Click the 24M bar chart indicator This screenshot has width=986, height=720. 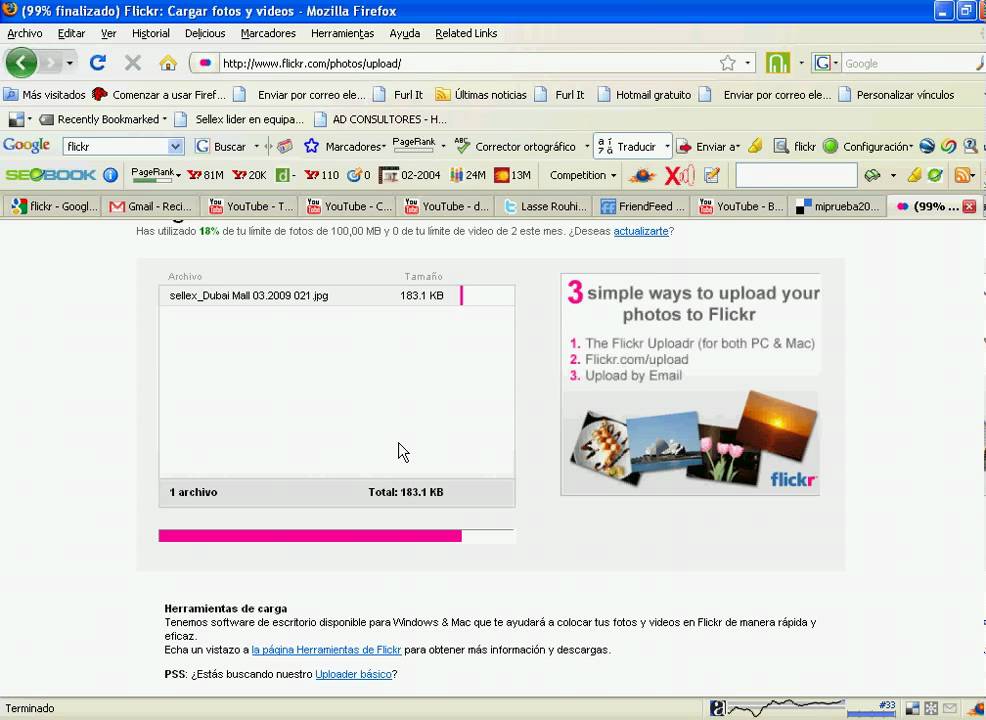pos(467,175)
